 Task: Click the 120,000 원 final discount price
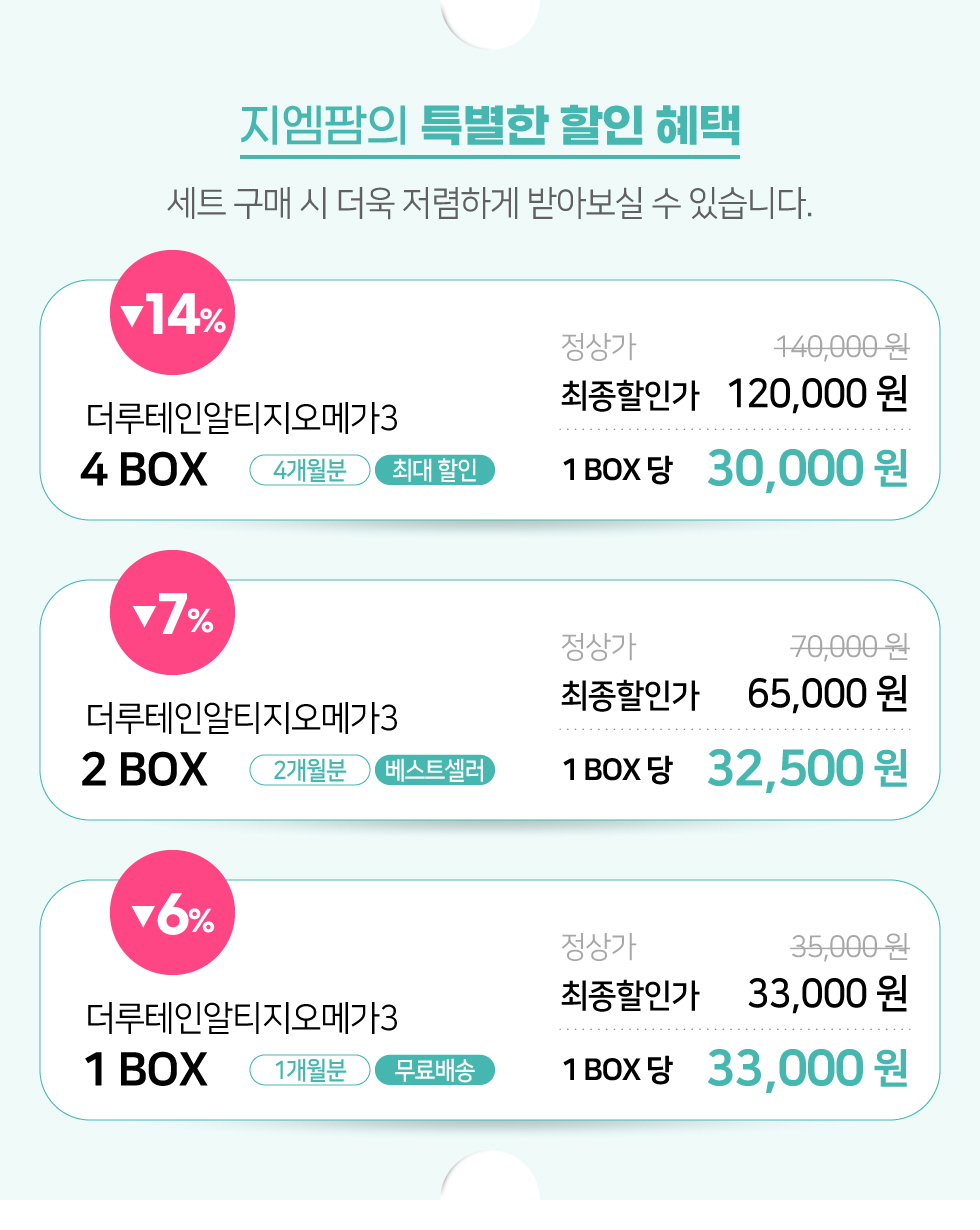(x=817, y=394)
